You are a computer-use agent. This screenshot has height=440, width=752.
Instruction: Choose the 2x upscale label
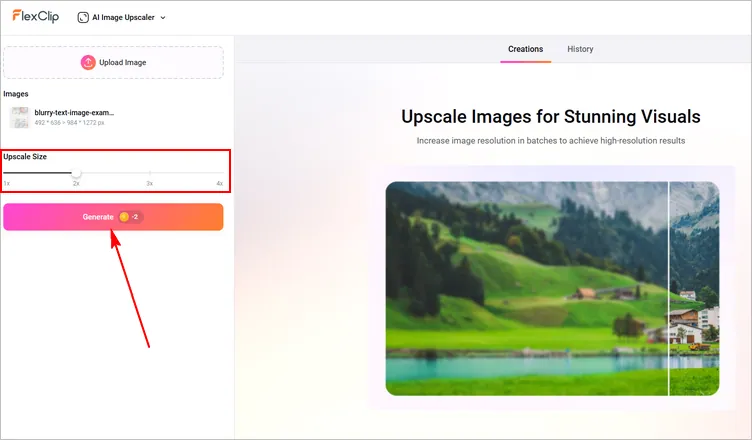(76, 183)
